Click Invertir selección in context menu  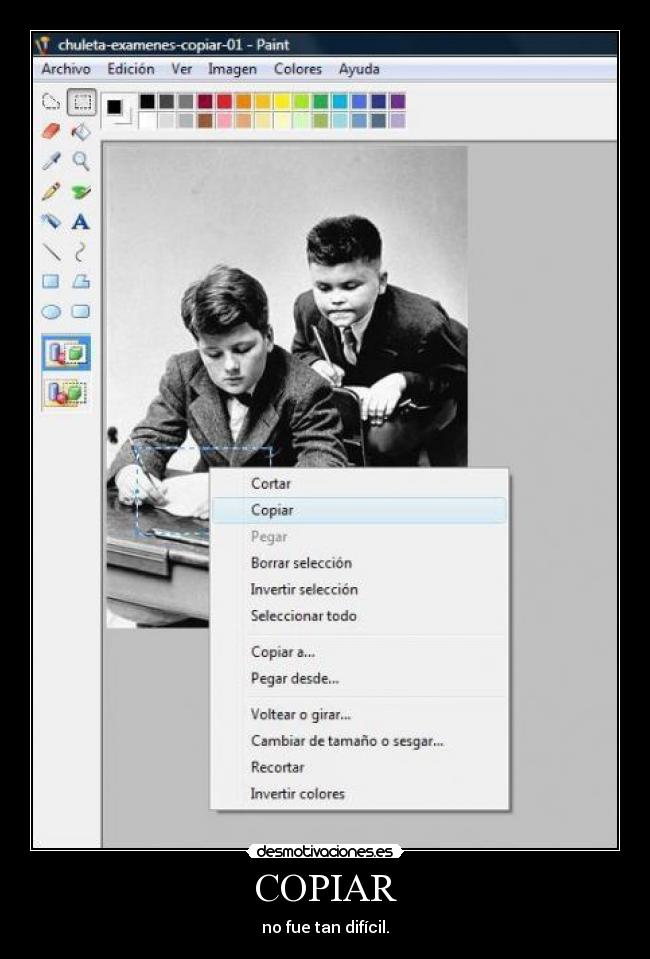(360, 589)
